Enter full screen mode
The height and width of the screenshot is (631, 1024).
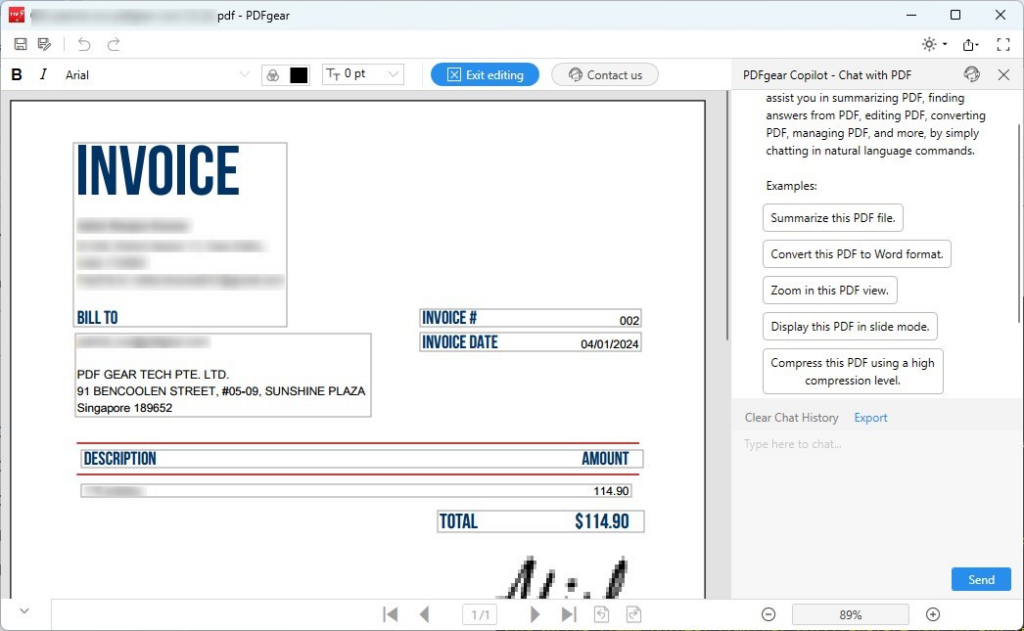click(x=1003, y=44)
